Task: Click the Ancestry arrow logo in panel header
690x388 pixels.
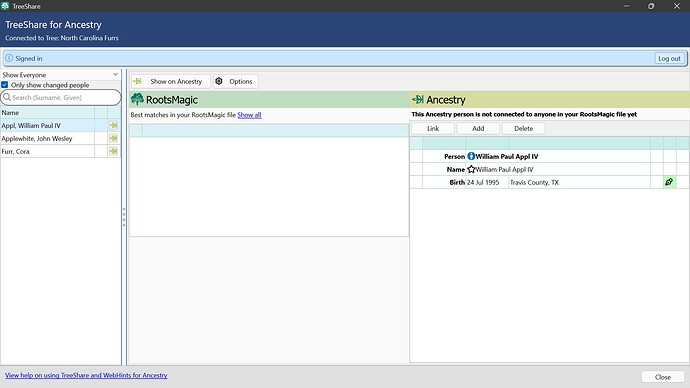Action: coord(417,100)
